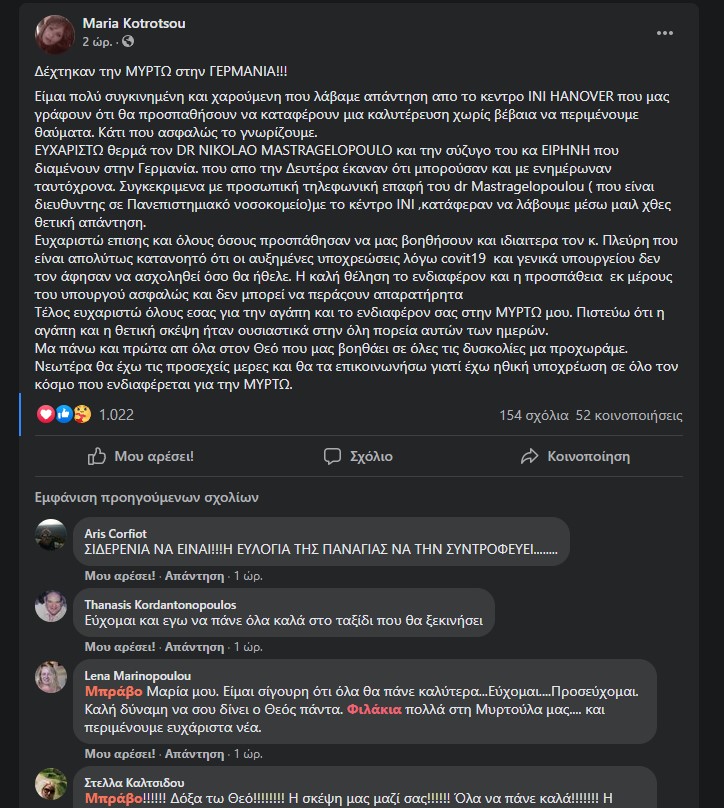Open the 1.022 reactions count
Image resolution: width=724 pixels, height=808 pixels.
(x=116, y=415)
